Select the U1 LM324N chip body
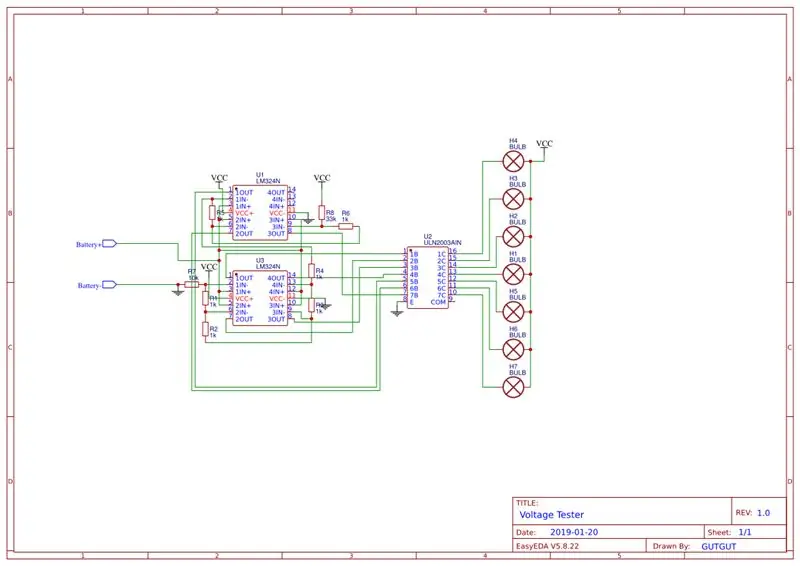This screenshot has width=800, height=566. coord(260,213)
